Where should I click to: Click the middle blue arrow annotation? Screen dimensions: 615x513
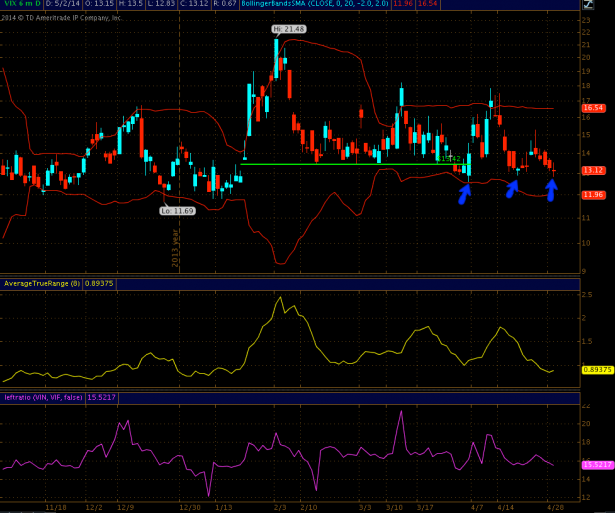514,187
